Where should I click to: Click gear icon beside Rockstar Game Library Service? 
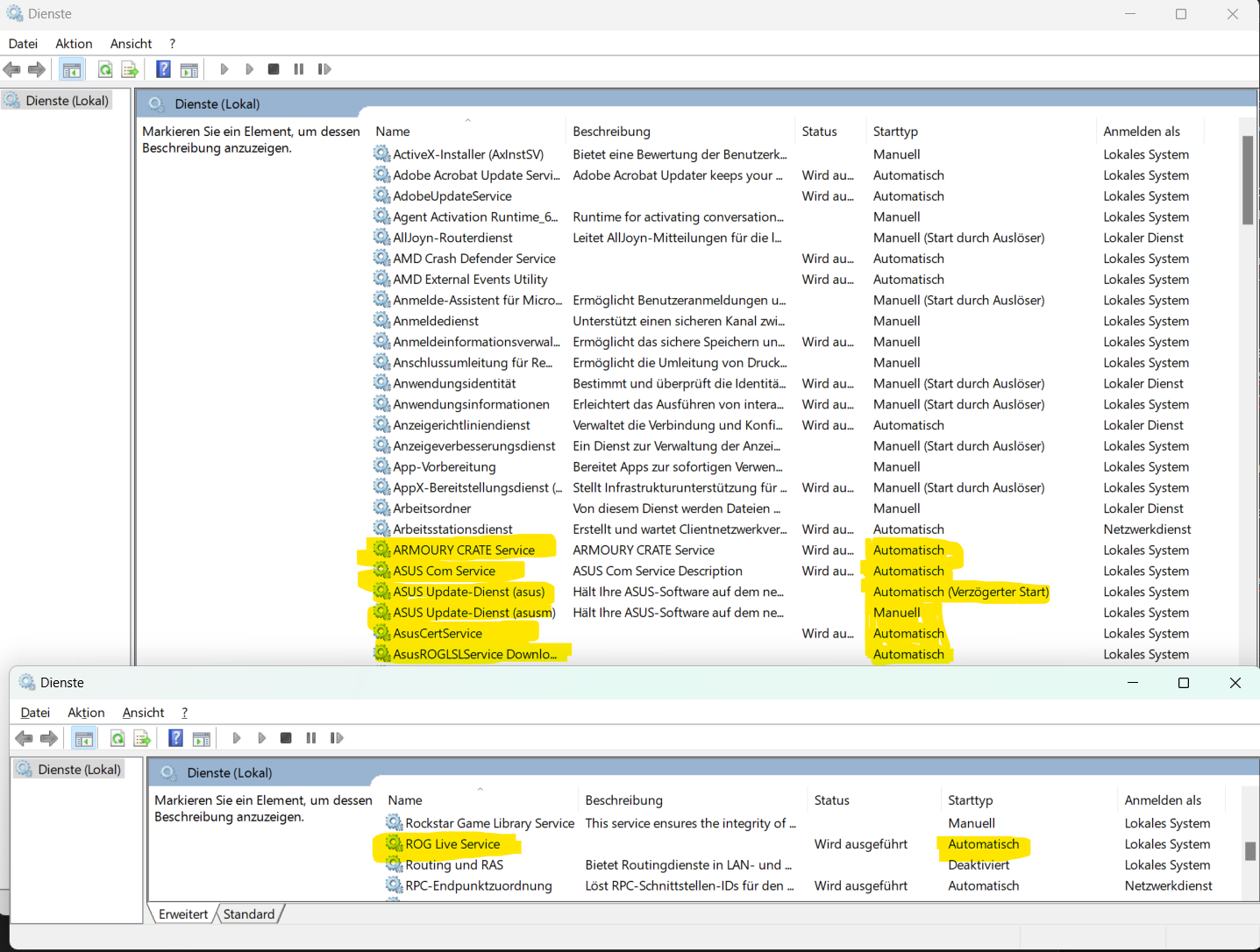pos(394,822)
